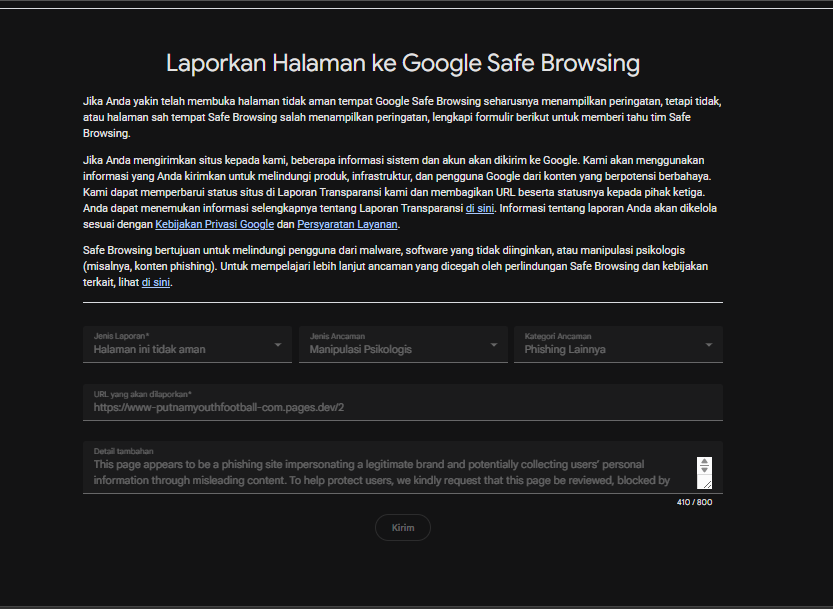Click the Laporkan Halaman ke Google Safe Browsing heading
The width and height of the screenshot is (833, 609).
tap(403, 63)
